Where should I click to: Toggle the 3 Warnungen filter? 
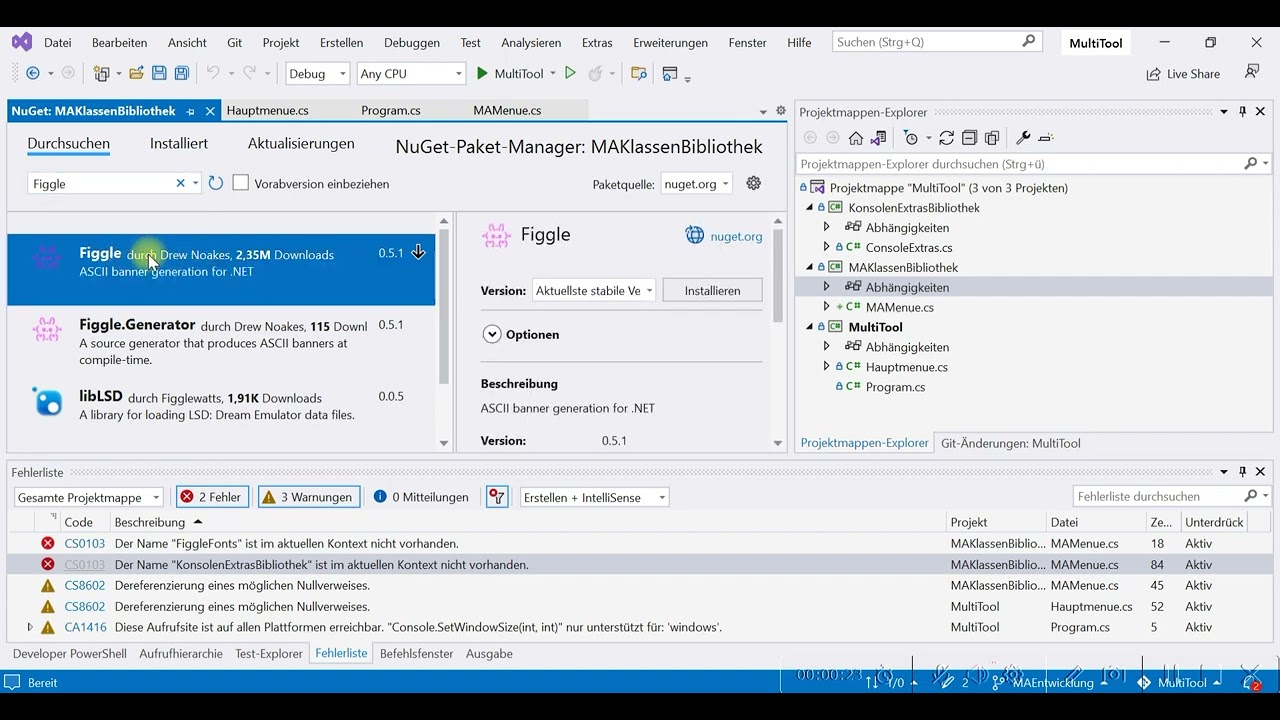[x=309, y=497]
